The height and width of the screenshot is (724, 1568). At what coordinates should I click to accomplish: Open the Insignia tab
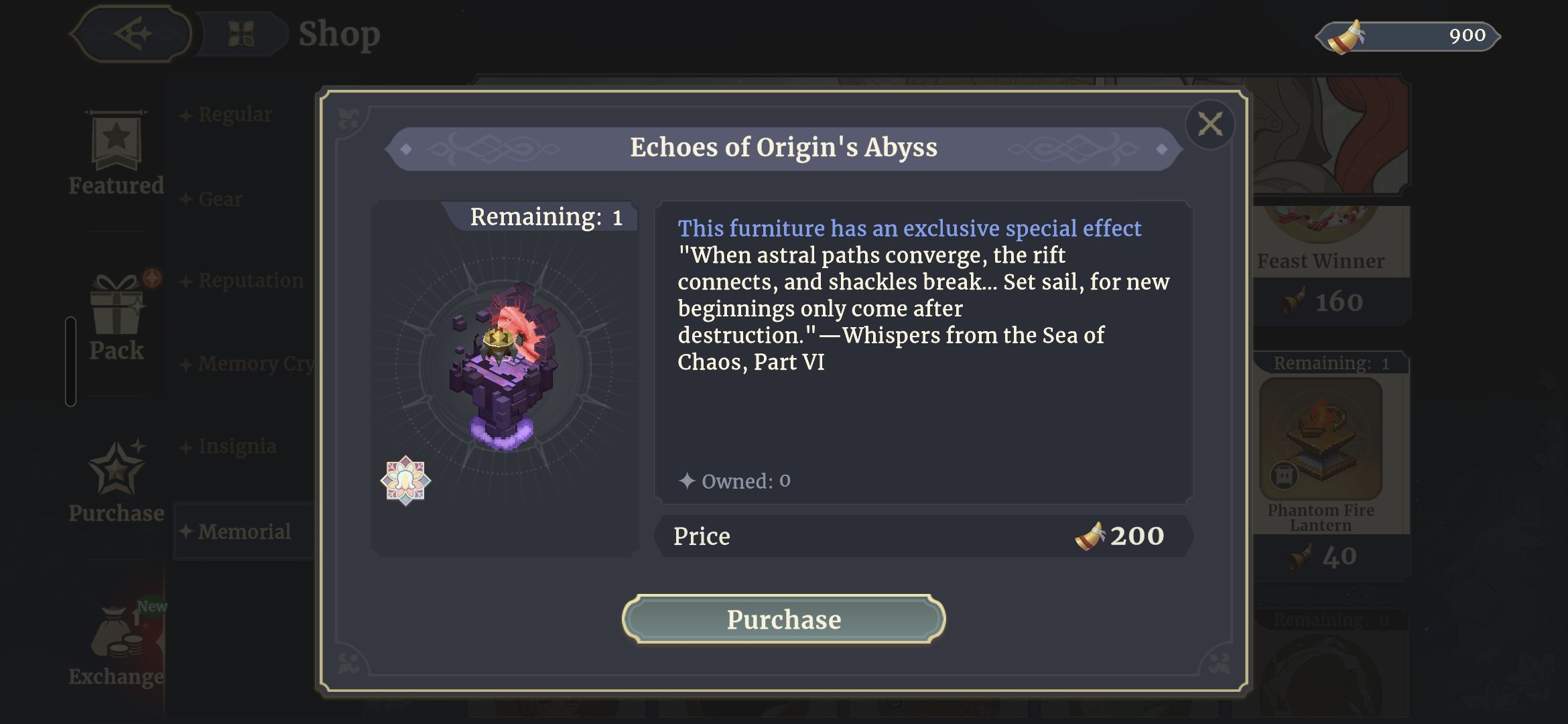point(237,446)
